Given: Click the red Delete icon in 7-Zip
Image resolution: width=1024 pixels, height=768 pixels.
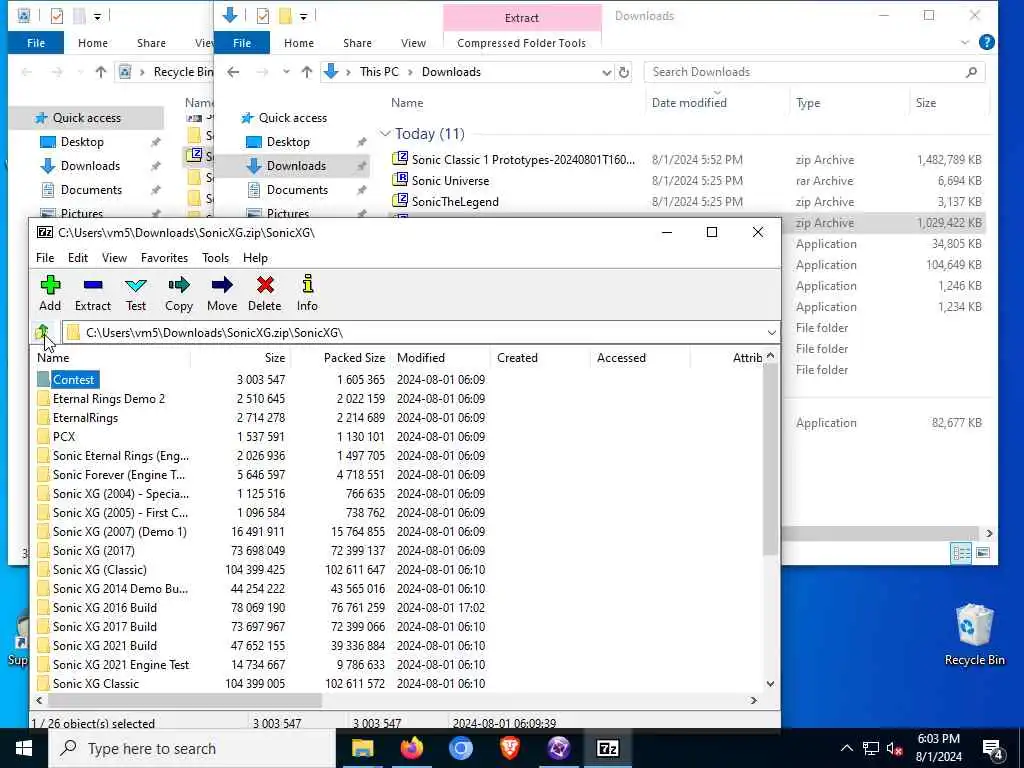Looking at the screenshot, I should 264,293.
